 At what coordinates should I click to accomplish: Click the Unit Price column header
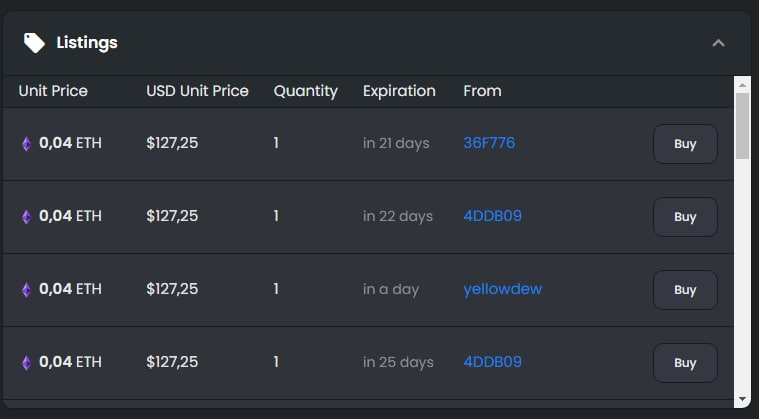pos(53,91)
